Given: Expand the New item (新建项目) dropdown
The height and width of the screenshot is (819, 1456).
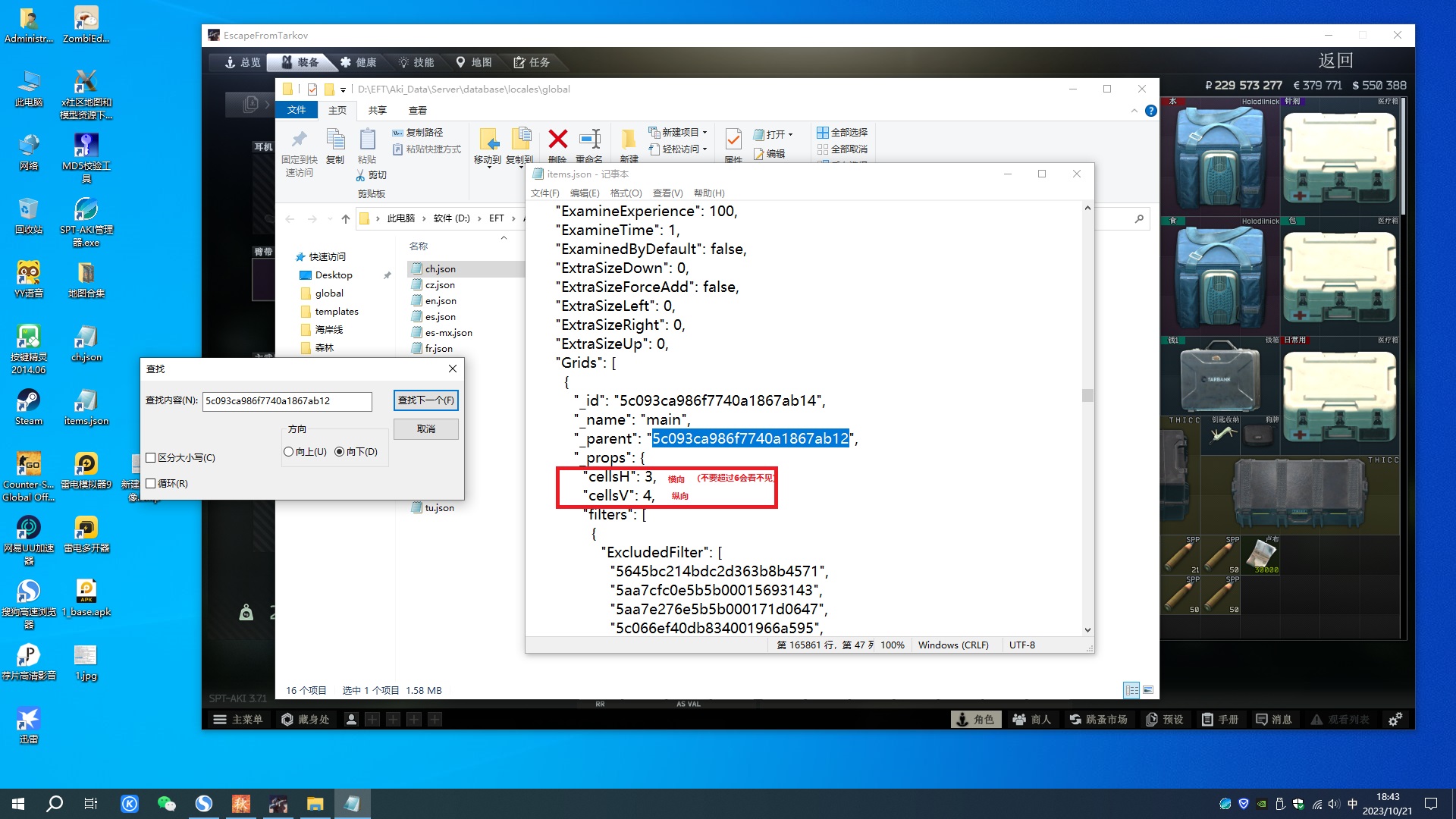Looking at the screenshot, I should [x=704, y=132].
